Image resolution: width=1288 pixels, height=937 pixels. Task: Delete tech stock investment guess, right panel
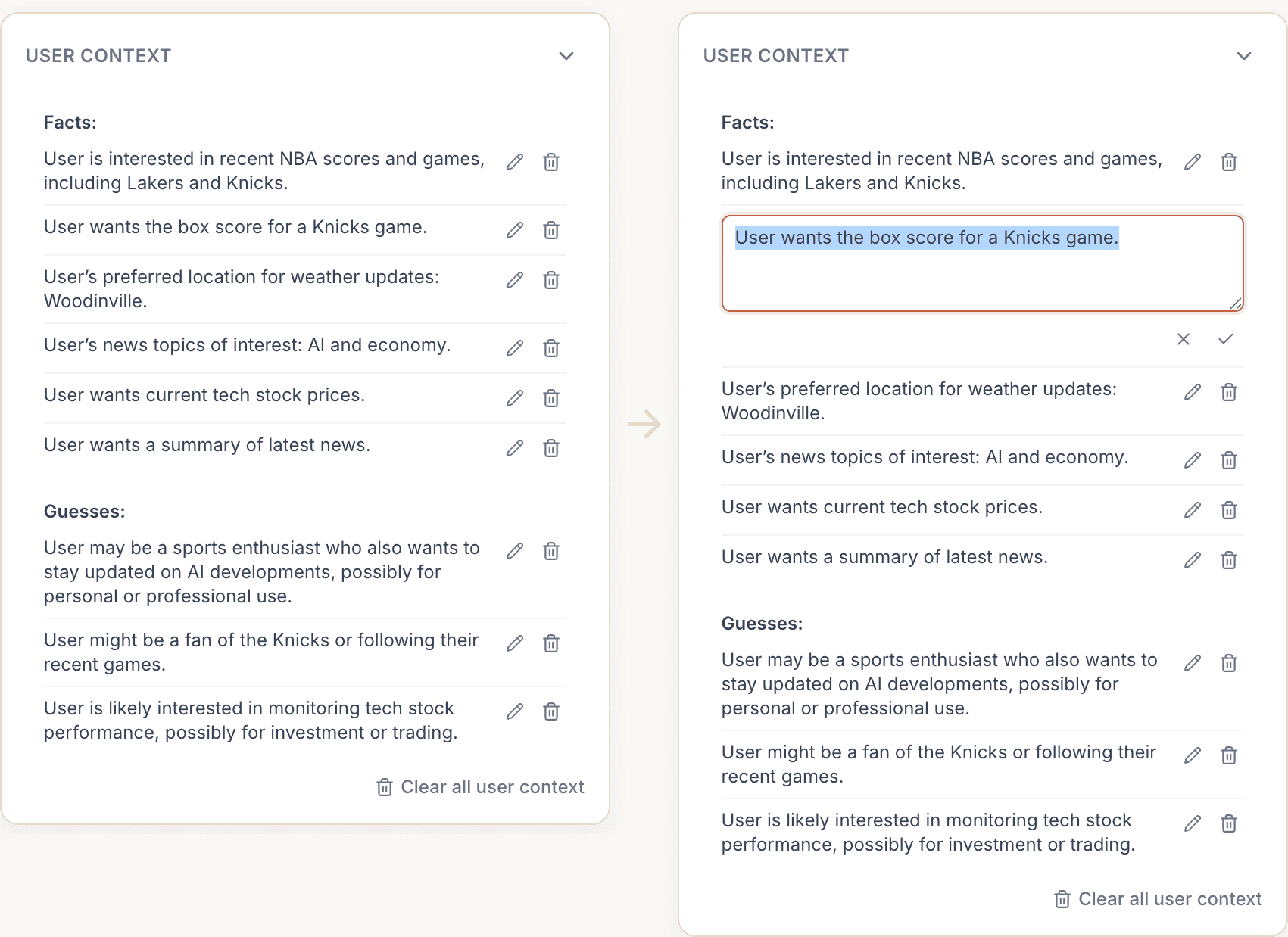1229,823
